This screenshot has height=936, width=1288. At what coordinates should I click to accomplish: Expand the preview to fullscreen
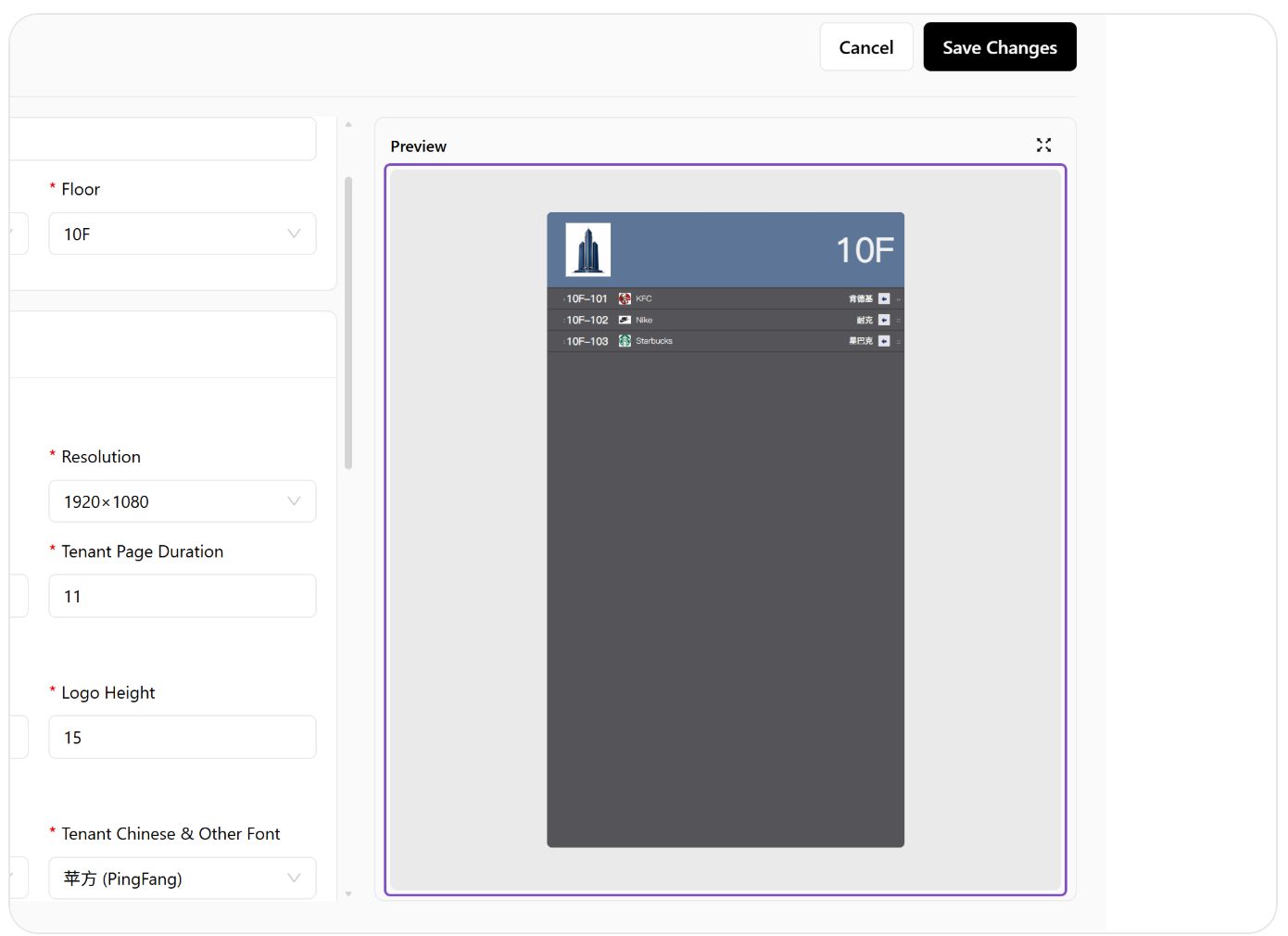point(1043,145)
